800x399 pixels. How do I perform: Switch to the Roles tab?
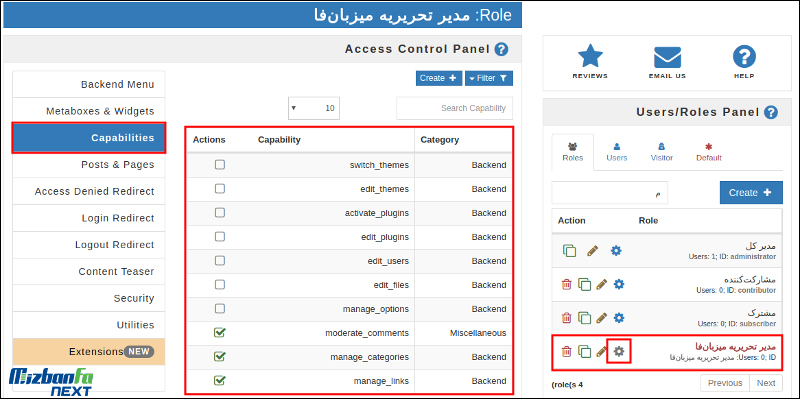tap(572, 152)
